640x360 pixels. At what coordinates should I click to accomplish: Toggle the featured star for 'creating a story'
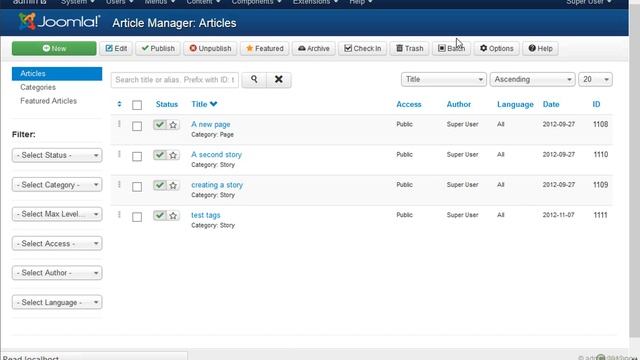coord(173,185)
